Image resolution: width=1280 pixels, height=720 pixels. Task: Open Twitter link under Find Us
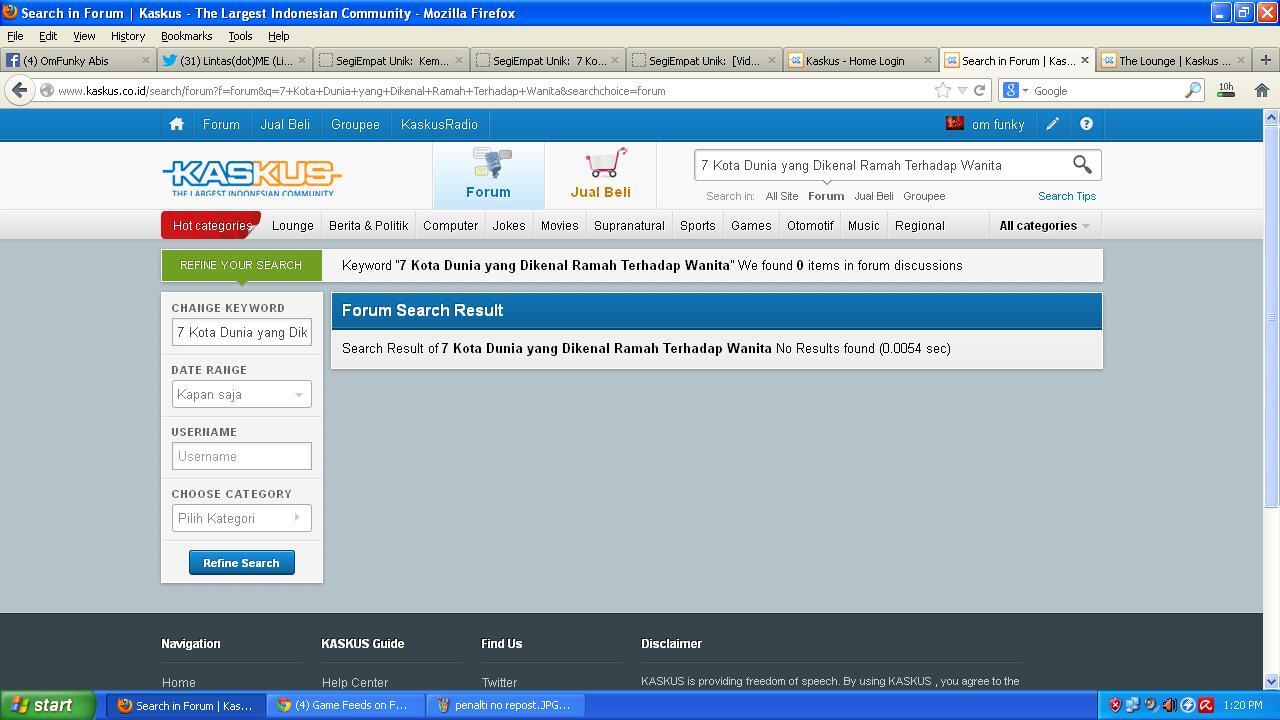point(499,682)
